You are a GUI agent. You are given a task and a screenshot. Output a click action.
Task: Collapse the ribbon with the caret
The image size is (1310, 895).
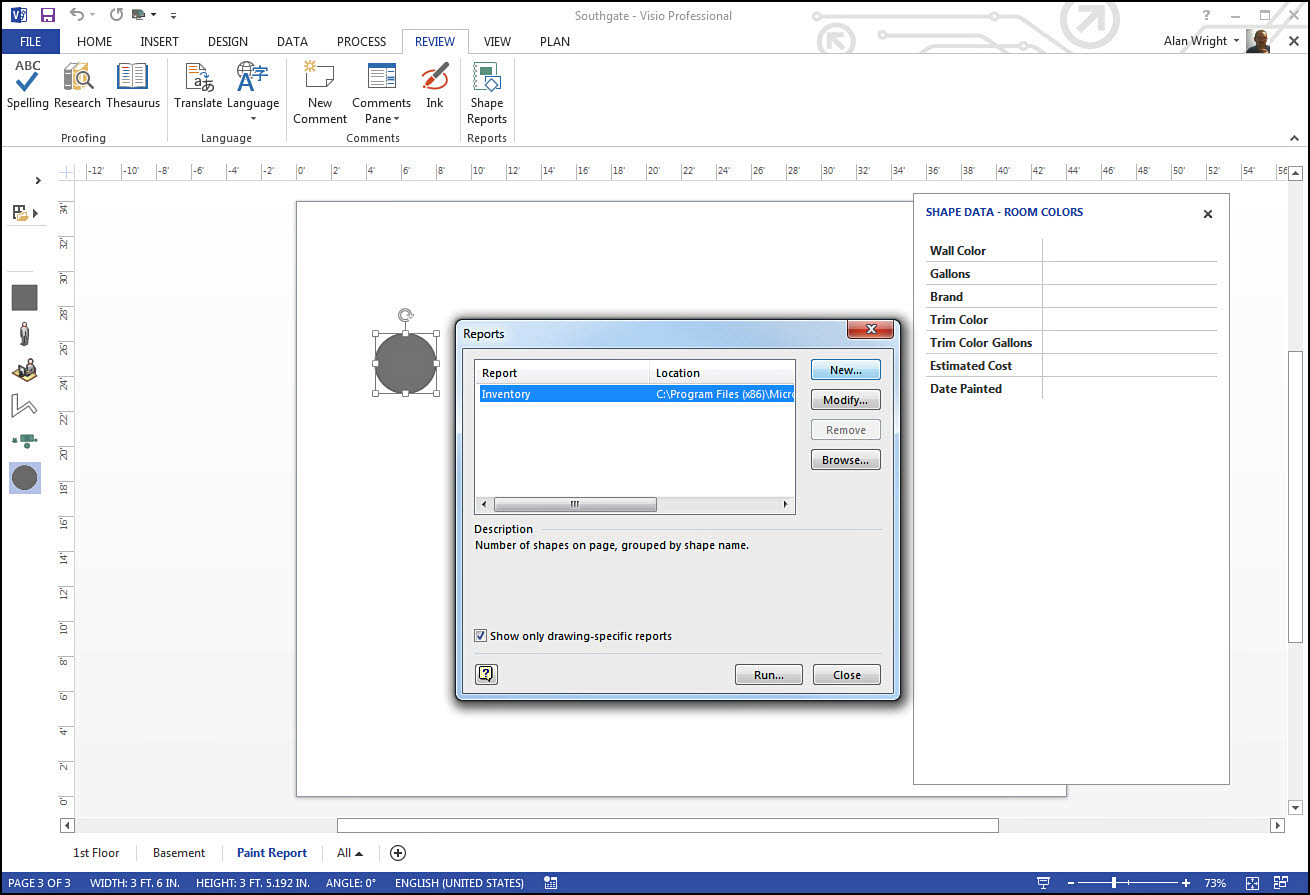(x=1295, y=136)
